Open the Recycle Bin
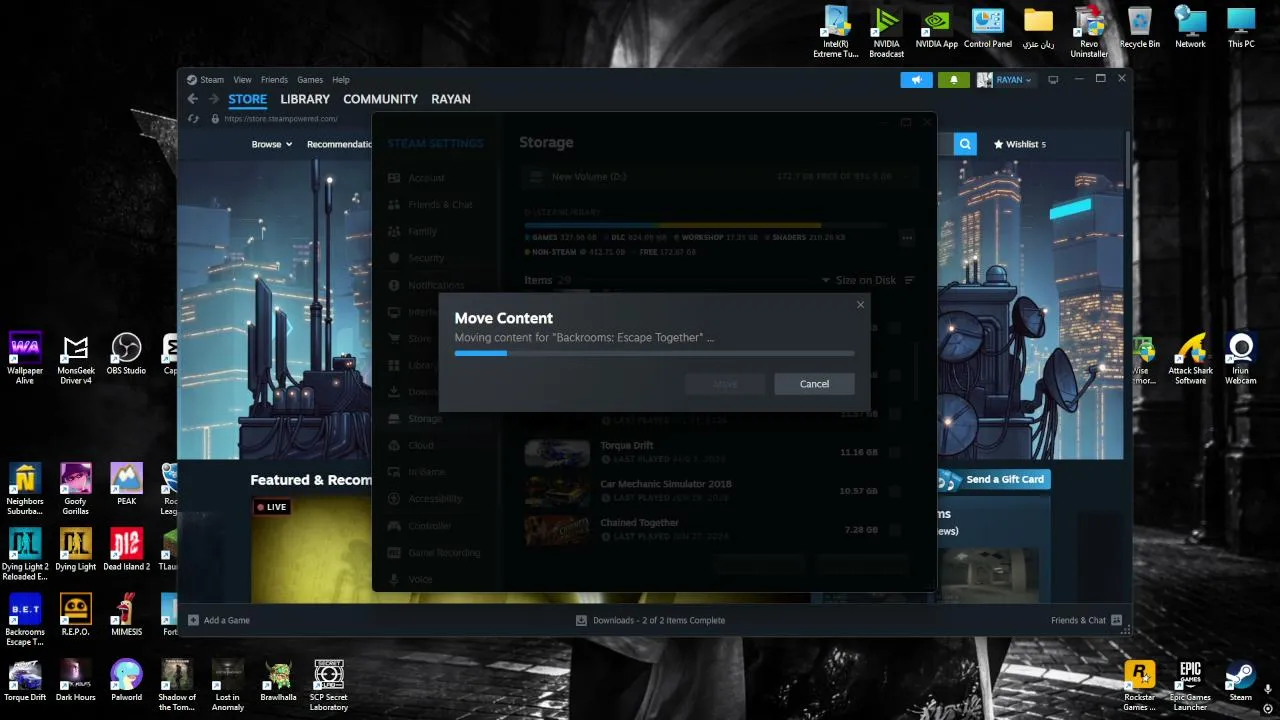 (1140, 28)
